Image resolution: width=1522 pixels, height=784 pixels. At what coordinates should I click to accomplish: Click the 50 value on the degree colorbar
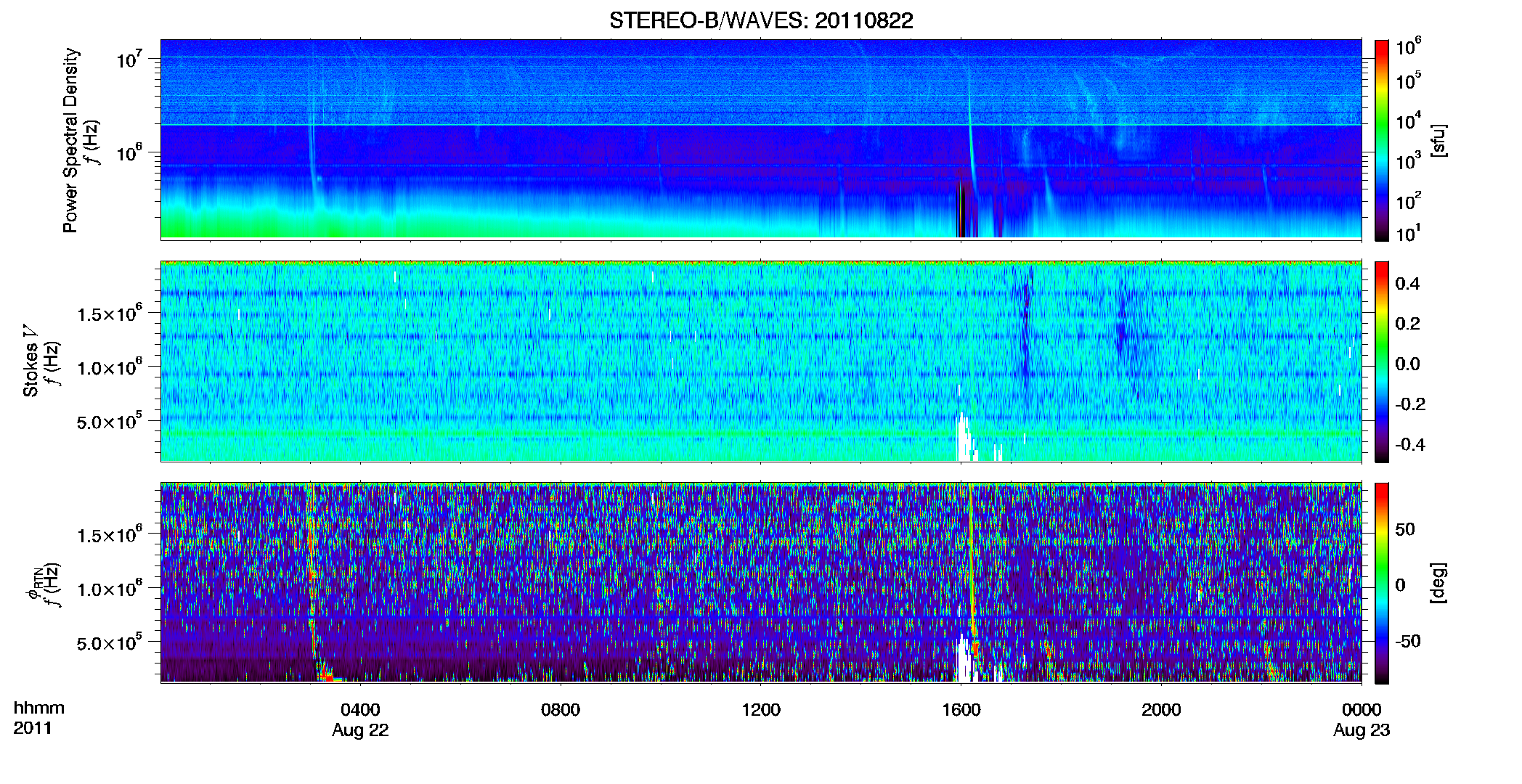pos(1405,529)
